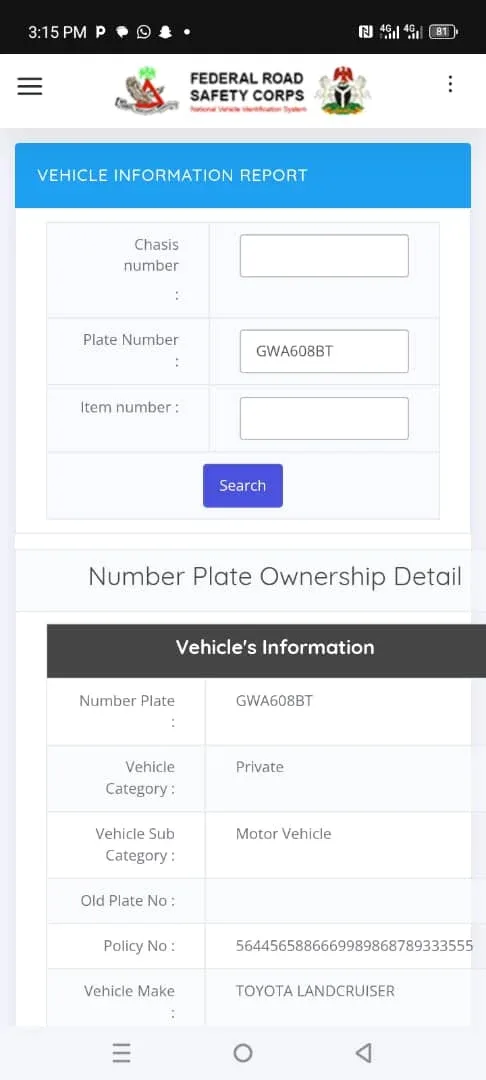Tap Android back triangle button

pyautogui.click(x=363, y=1053)
